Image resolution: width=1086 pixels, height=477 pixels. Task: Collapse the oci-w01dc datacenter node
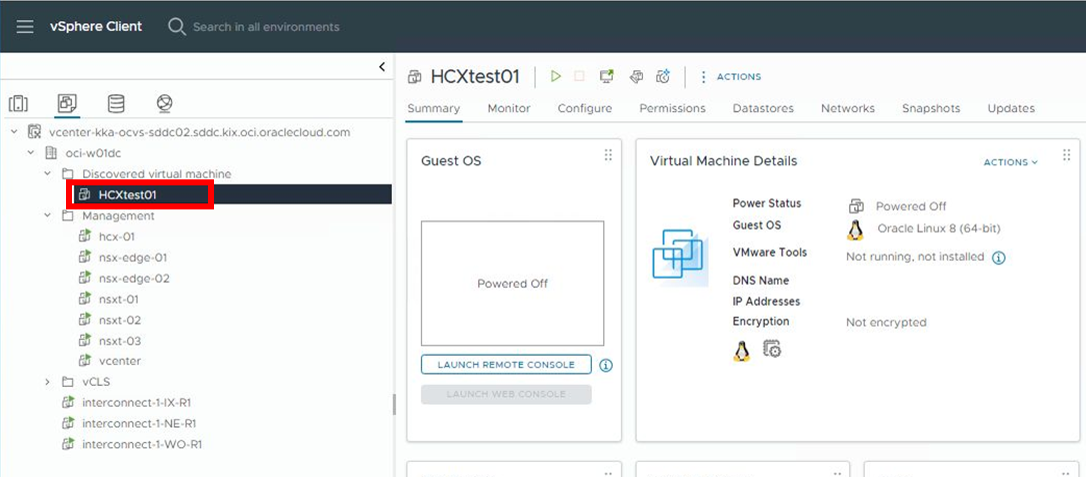(x=31, y=153)
